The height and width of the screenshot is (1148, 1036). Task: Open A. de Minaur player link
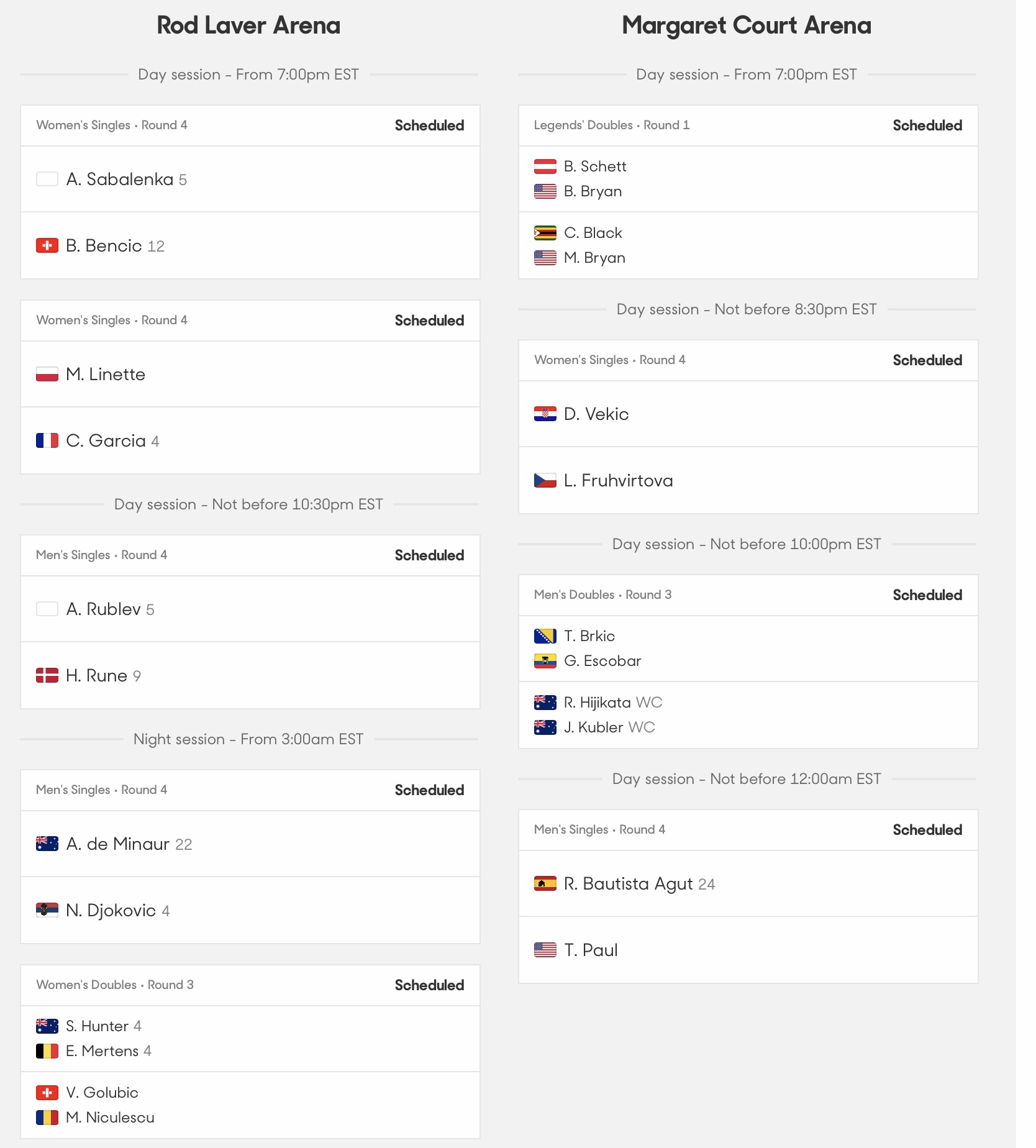coord(118,844)
